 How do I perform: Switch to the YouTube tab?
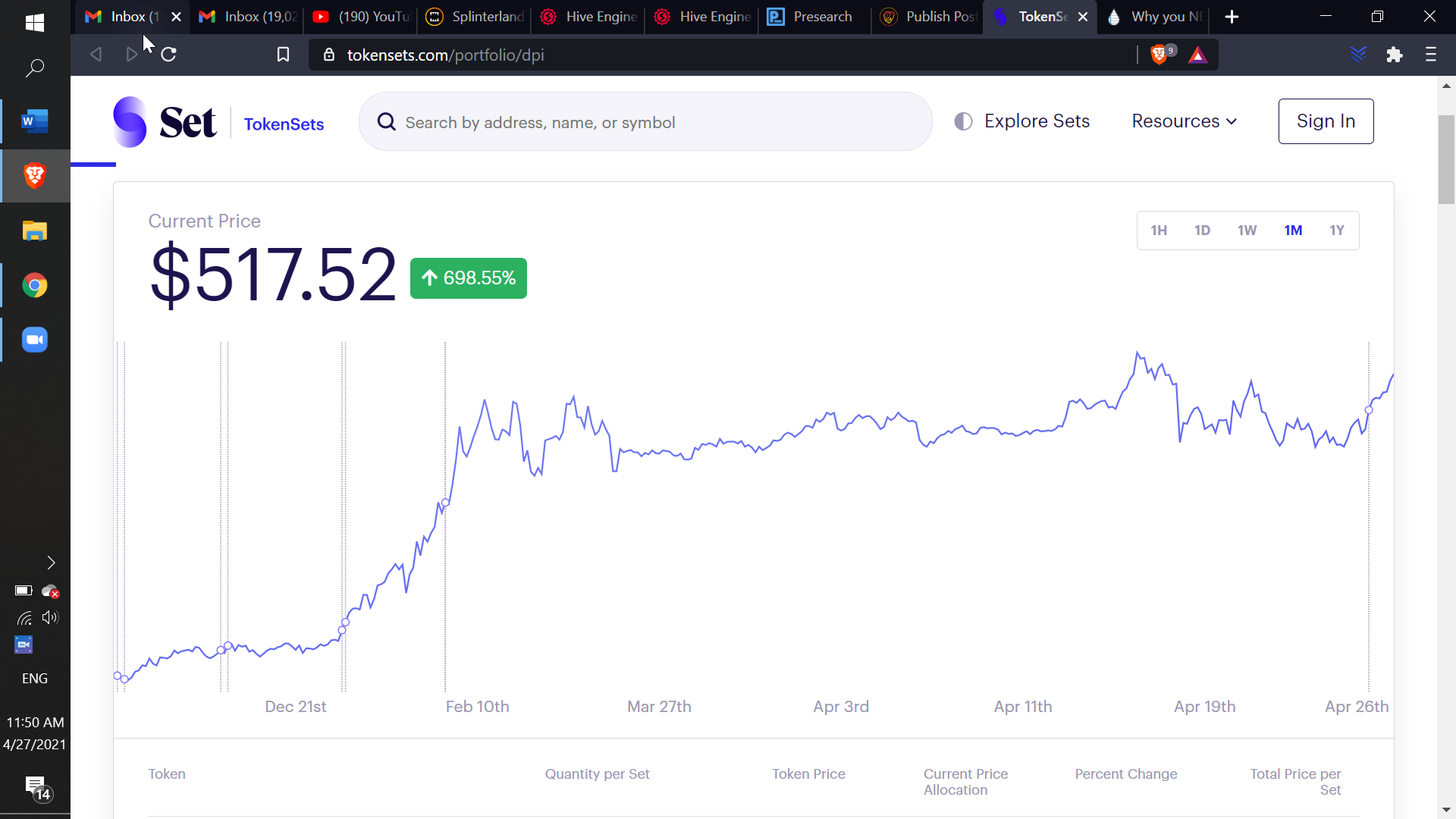(x=360, y=17)
